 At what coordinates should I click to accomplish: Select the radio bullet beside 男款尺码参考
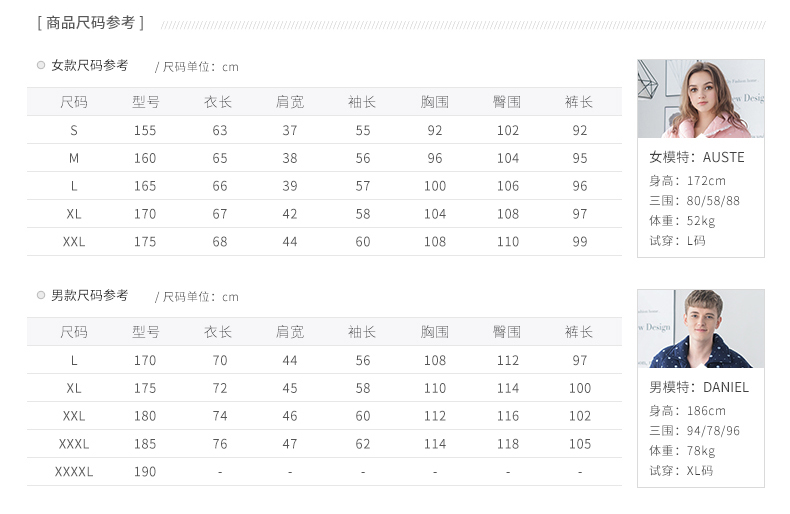click(41, 295)
